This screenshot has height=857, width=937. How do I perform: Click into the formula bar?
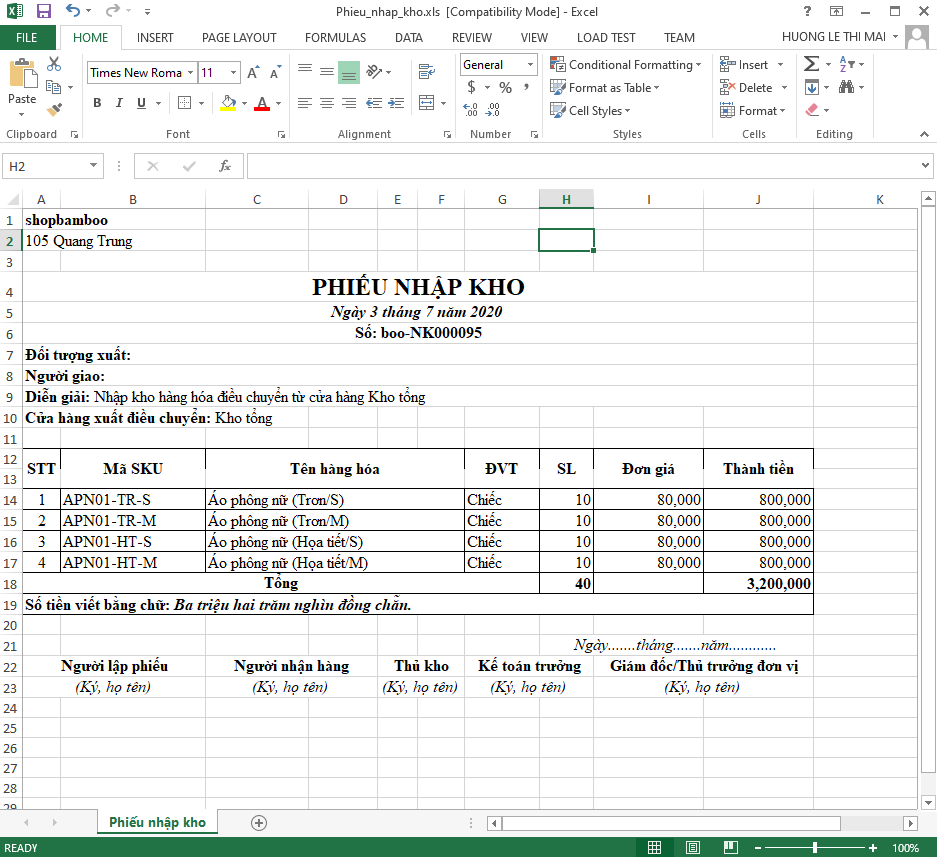pyautogui.click(x=584, y=166)
